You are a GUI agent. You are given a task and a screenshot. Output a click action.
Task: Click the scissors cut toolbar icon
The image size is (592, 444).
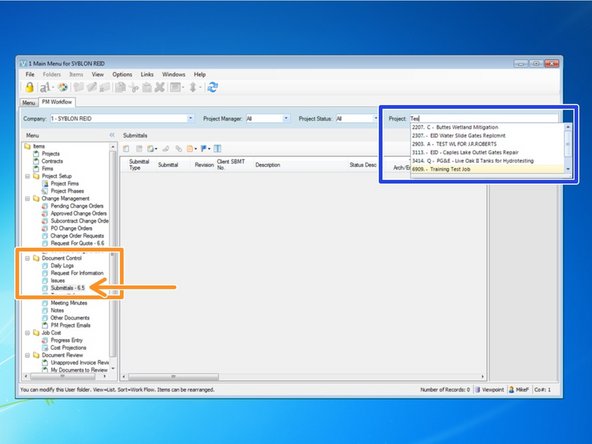133,88
